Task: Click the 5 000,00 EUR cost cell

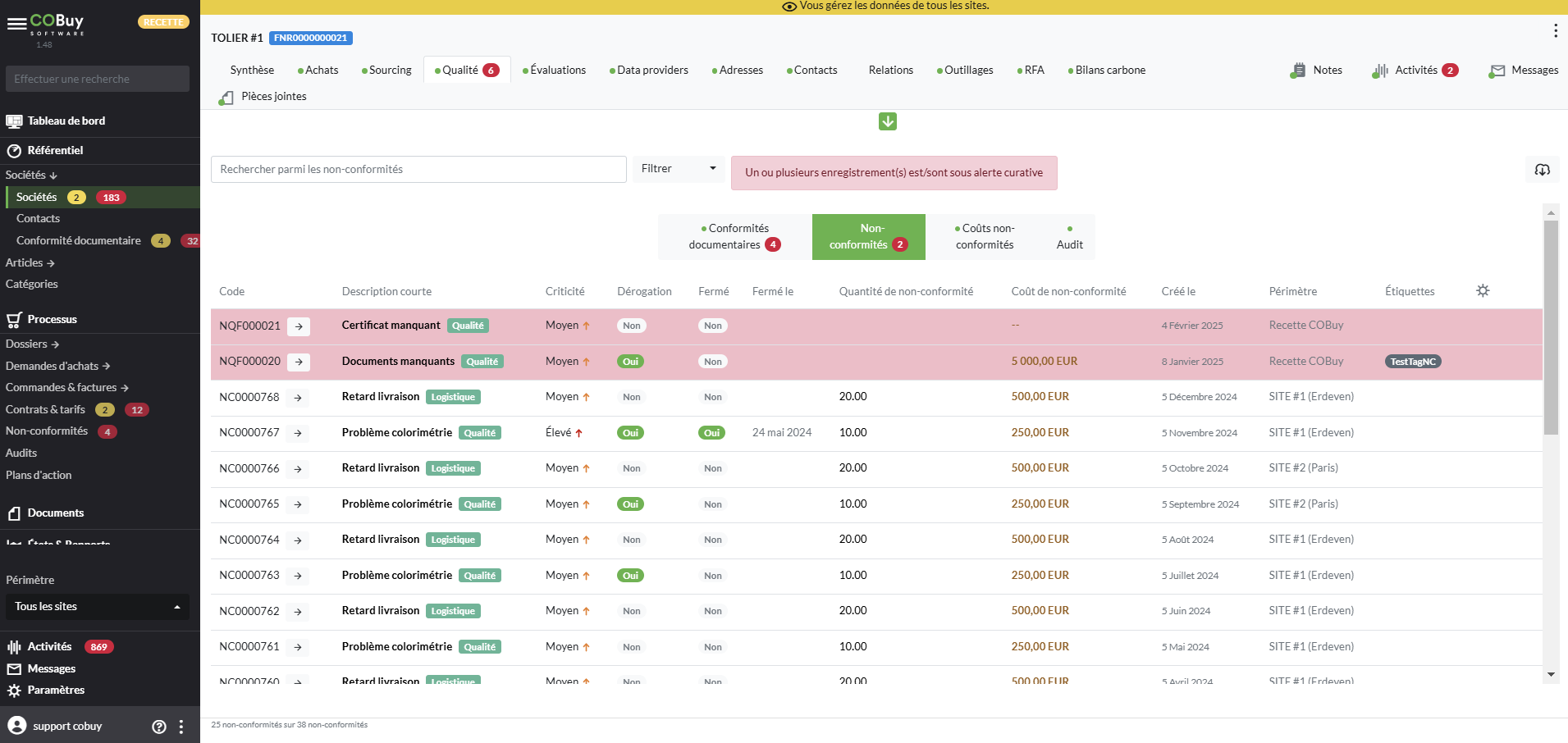Action: [x=1045, y=362]
